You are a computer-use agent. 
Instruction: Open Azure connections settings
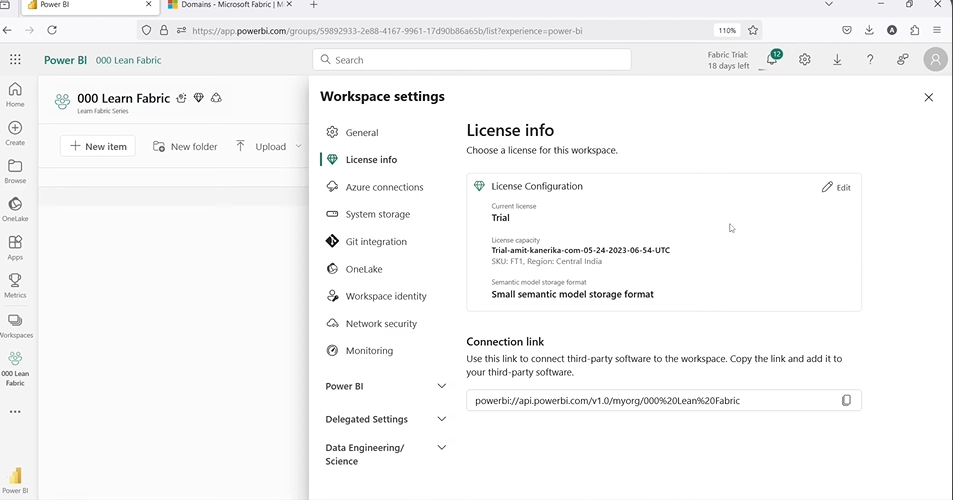click(x=375, y=187)
